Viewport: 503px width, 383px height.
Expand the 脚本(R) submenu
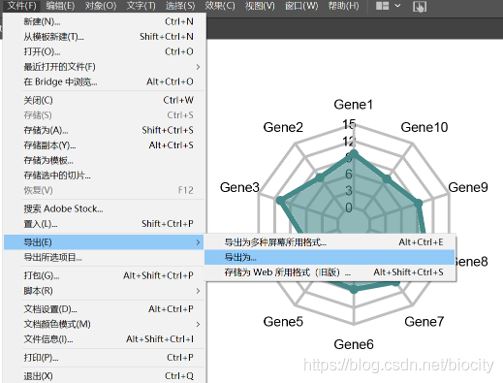pos(105,291)
